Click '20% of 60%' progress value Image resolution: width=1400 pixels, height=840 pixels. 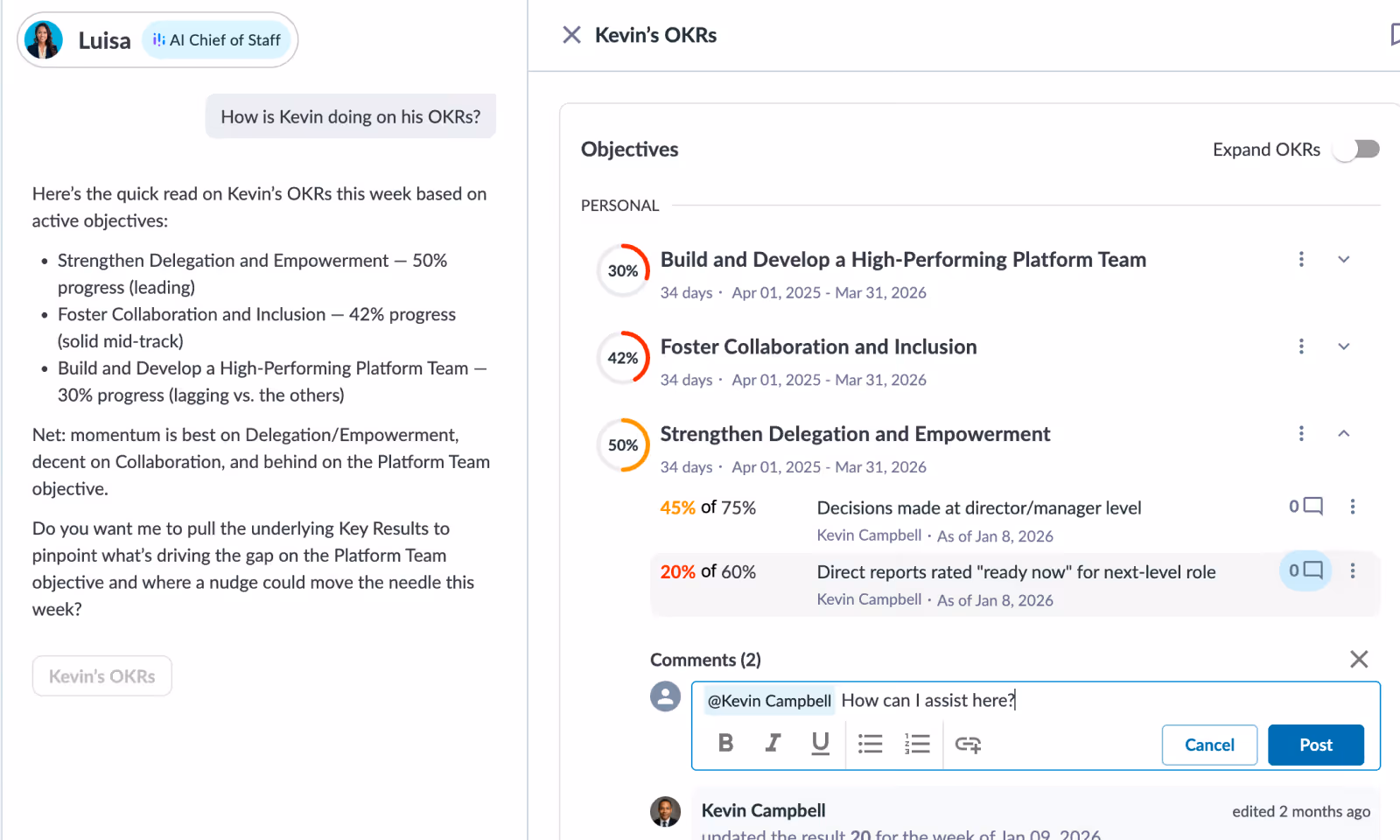tap(708, 571)
